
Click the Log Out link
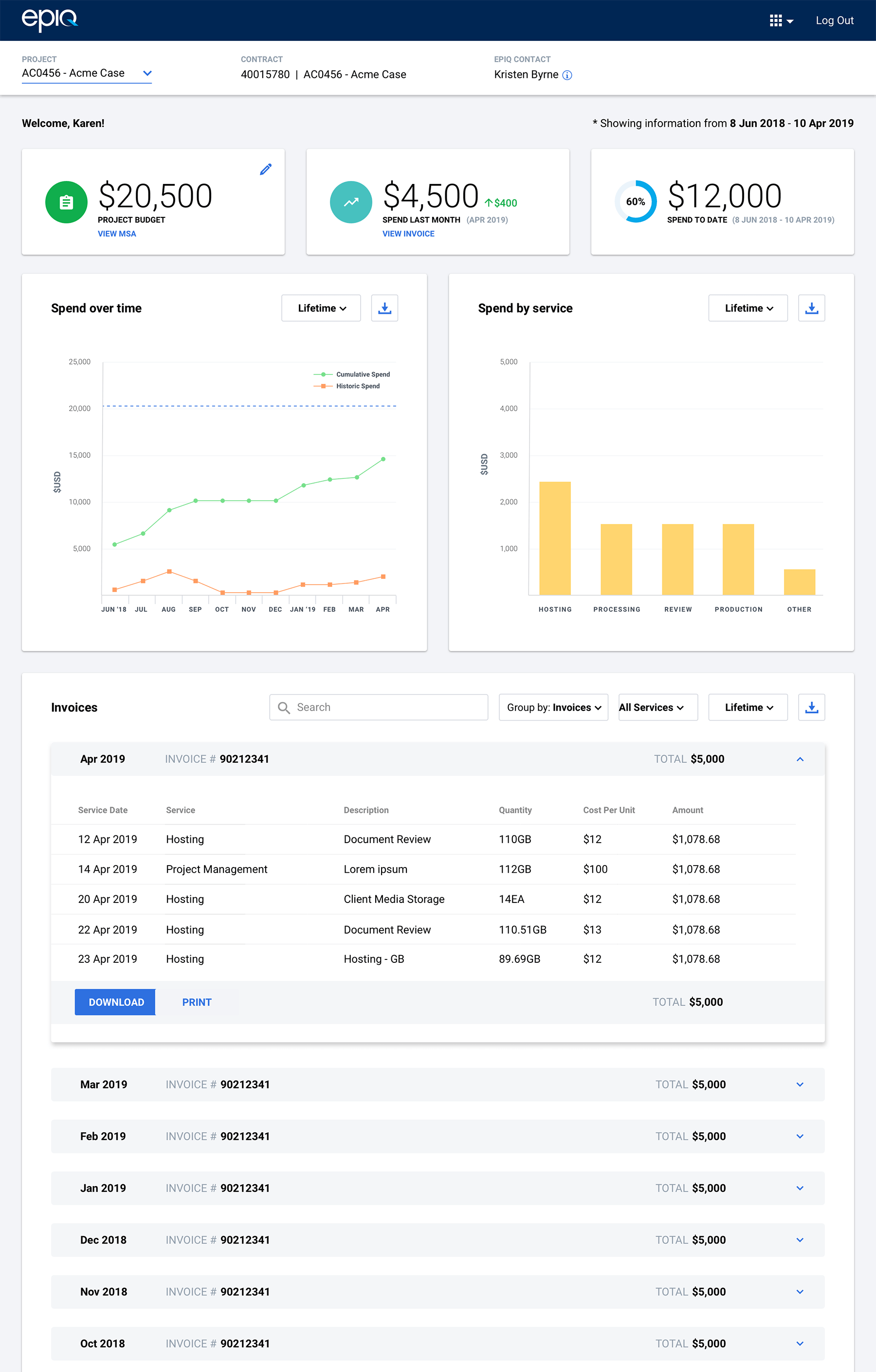[834, 20]
